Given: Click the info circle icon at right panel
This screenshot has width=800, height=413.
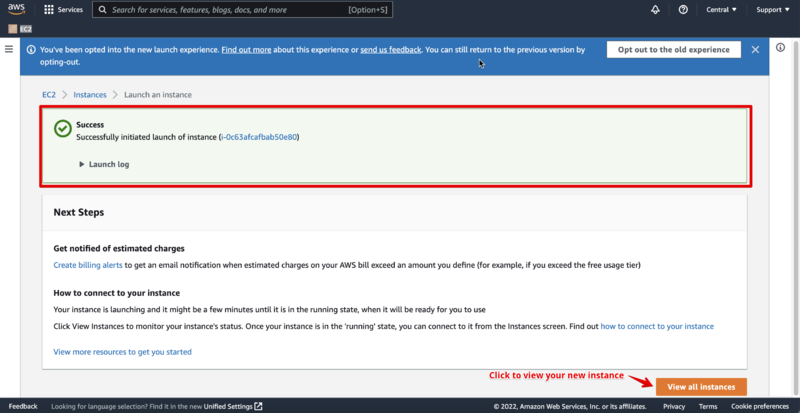Looking at the screenshot, I should click(780, 47).
